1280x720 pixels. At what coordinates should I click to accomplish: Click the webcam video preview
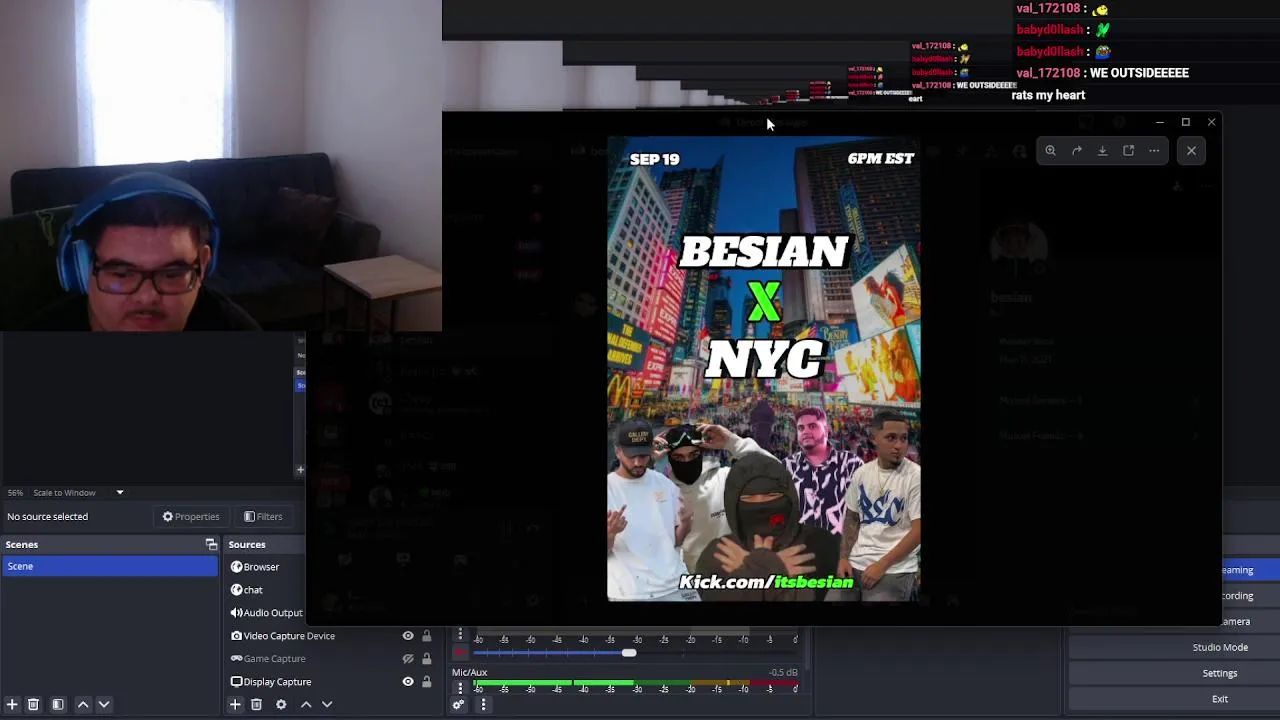pyautogui.click(x=221, y=165)
